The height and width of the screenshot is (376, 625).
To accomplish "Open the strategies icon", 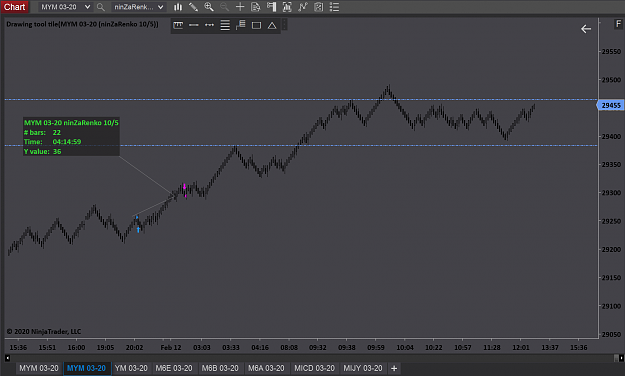I will point(318,7).
